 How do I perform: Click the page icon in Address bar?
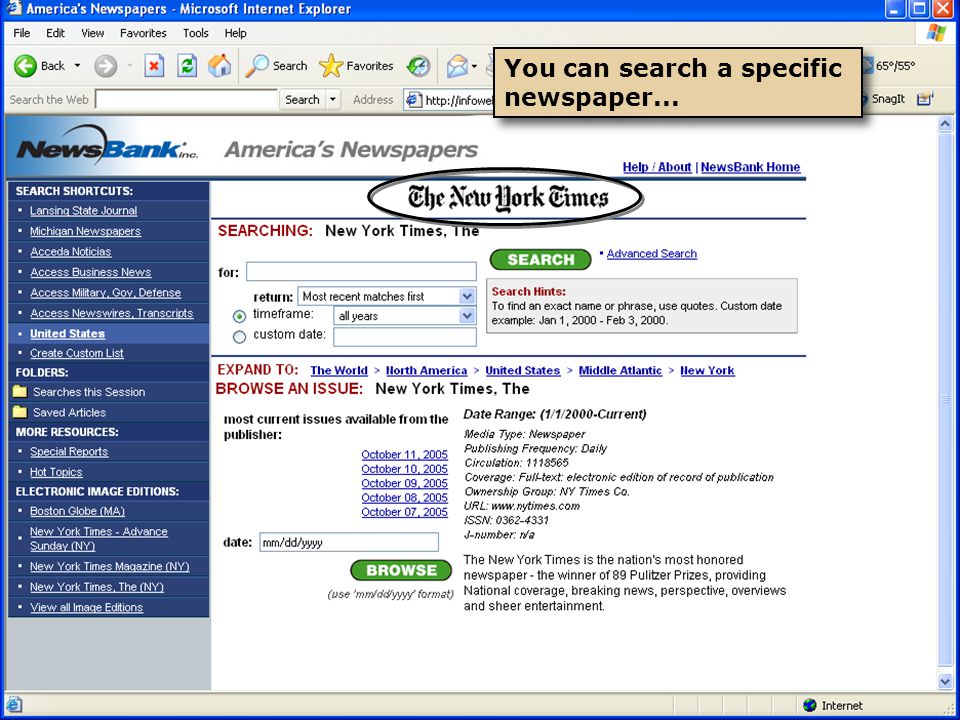[414, 100]
